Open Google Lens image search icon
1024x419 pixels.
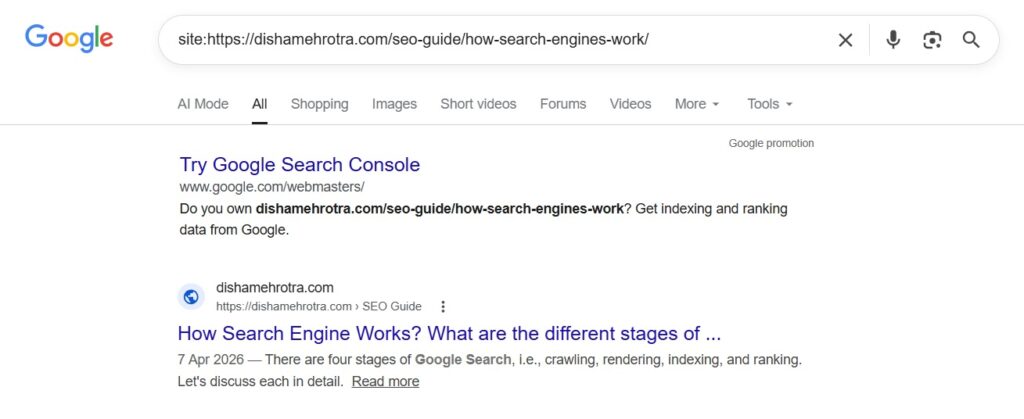pyautogui.click(x=932, y=40)
